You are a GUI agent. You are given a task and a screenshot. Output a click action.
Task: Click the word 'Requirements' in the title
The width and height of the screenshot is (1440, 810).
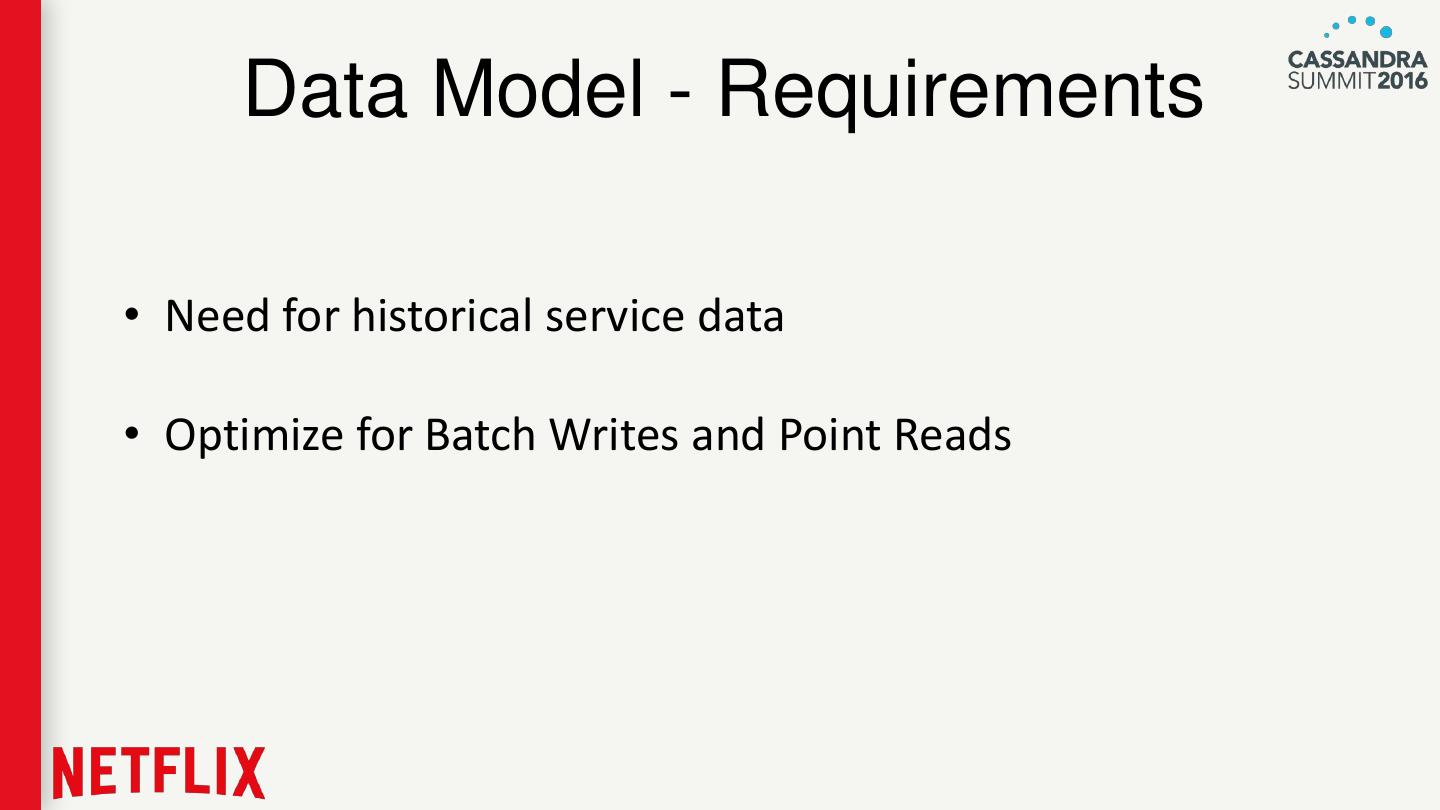coord(960,90)
